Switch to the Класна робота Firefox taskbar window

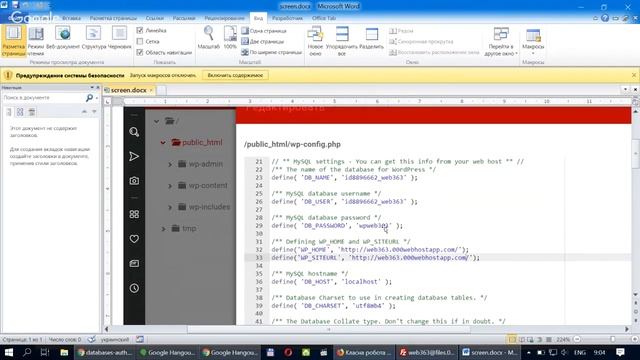(x=364, y=352)
